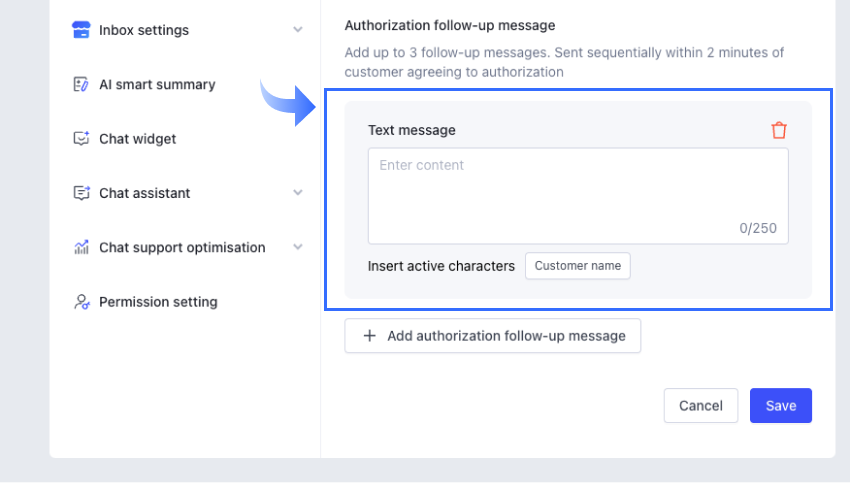Expand the Inbox settings section

click(297, 30)
